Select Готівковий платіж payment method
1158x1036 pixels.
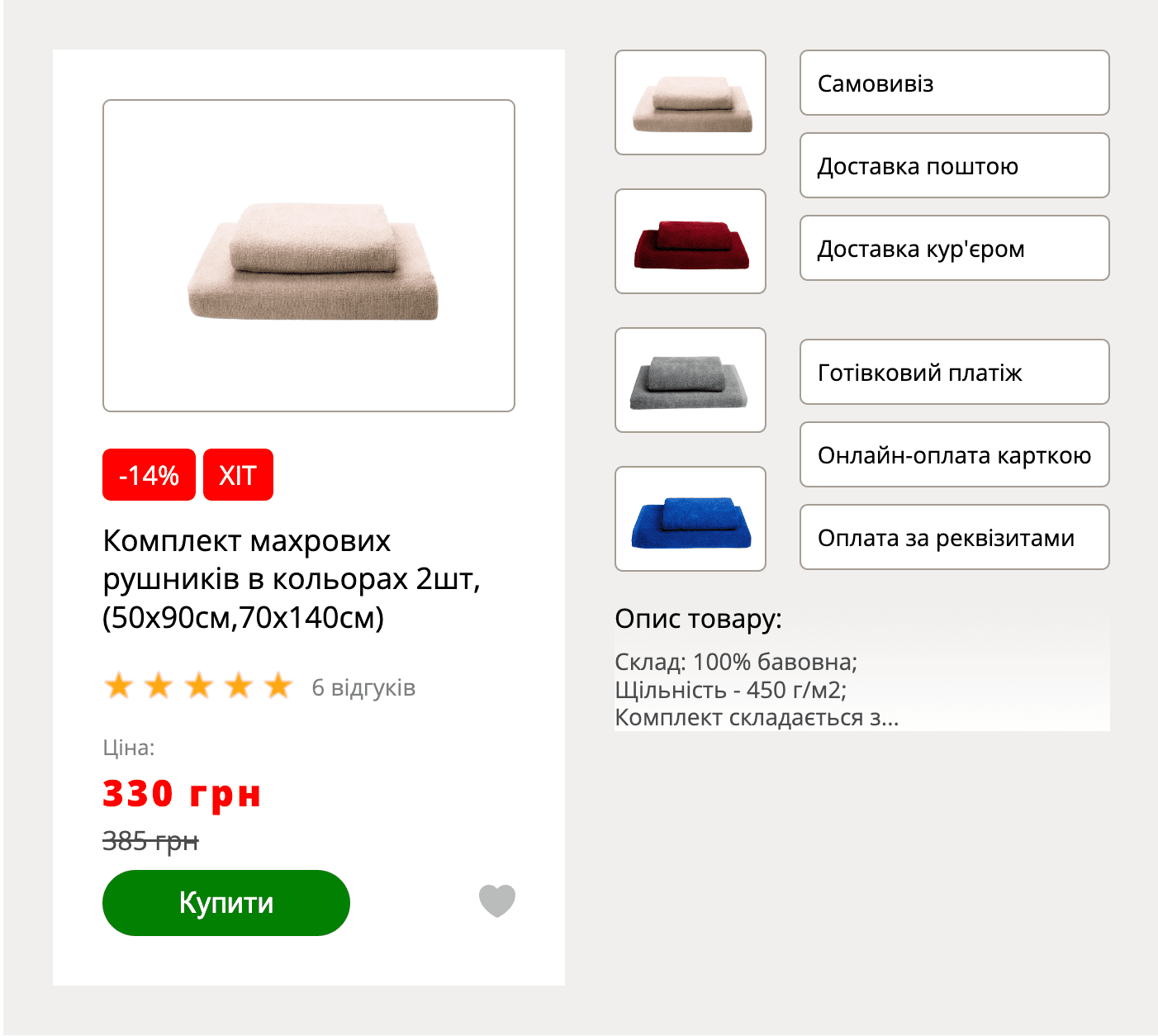(x=955, y=372)
